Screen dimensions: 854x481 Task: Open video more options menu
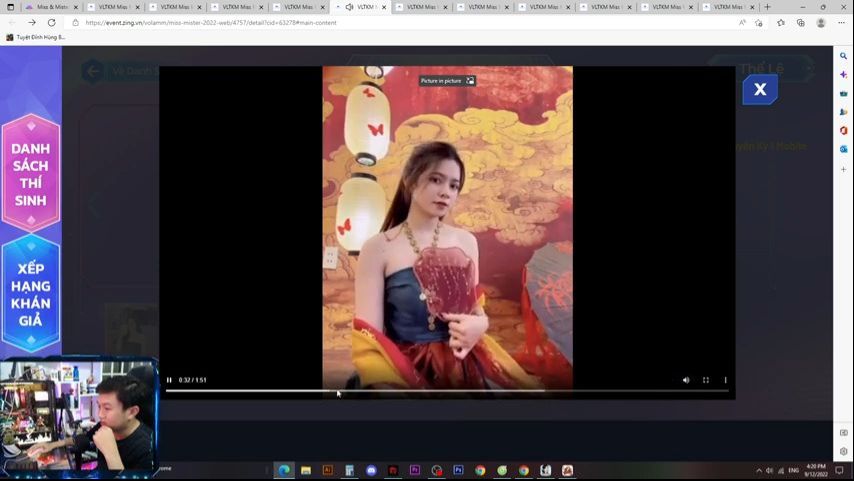[x=726, y=380]
